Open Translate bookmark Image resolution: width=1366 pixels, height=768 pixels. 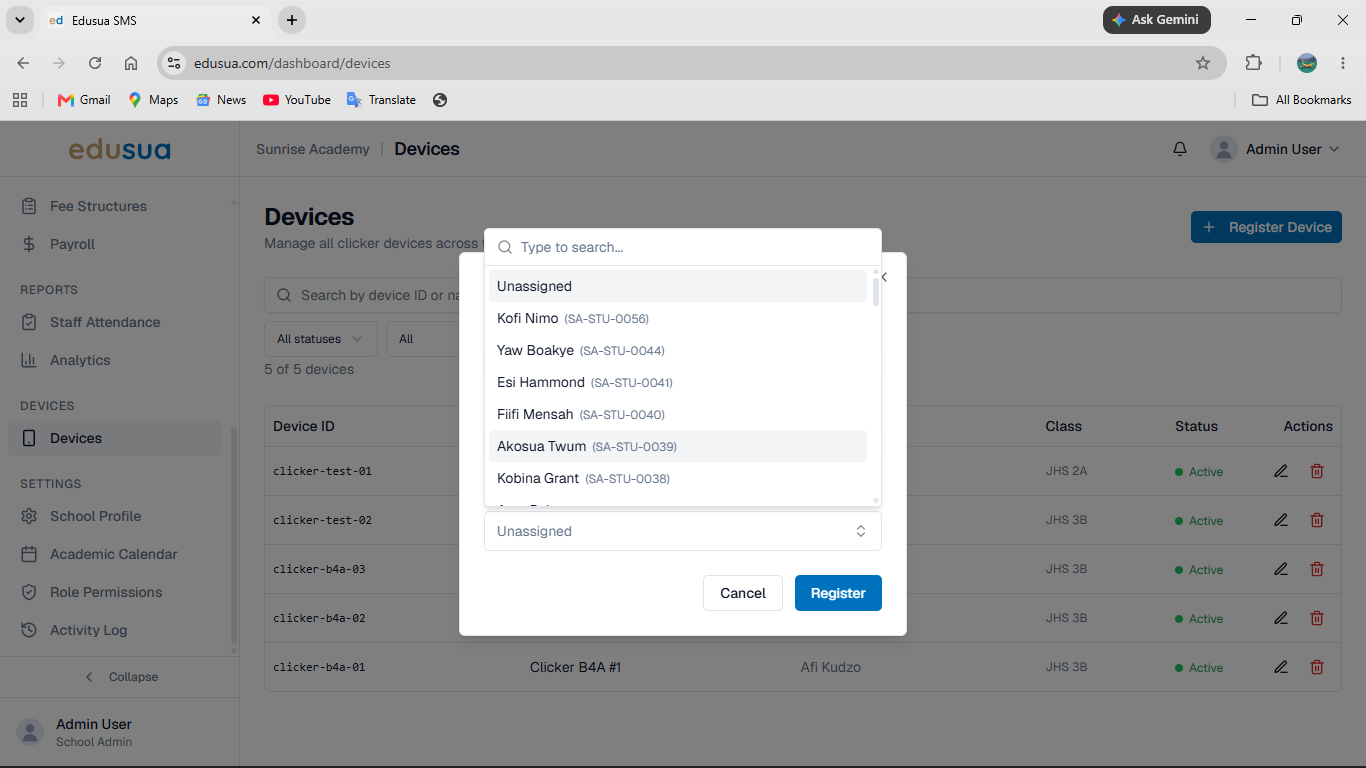coord(381,100)
